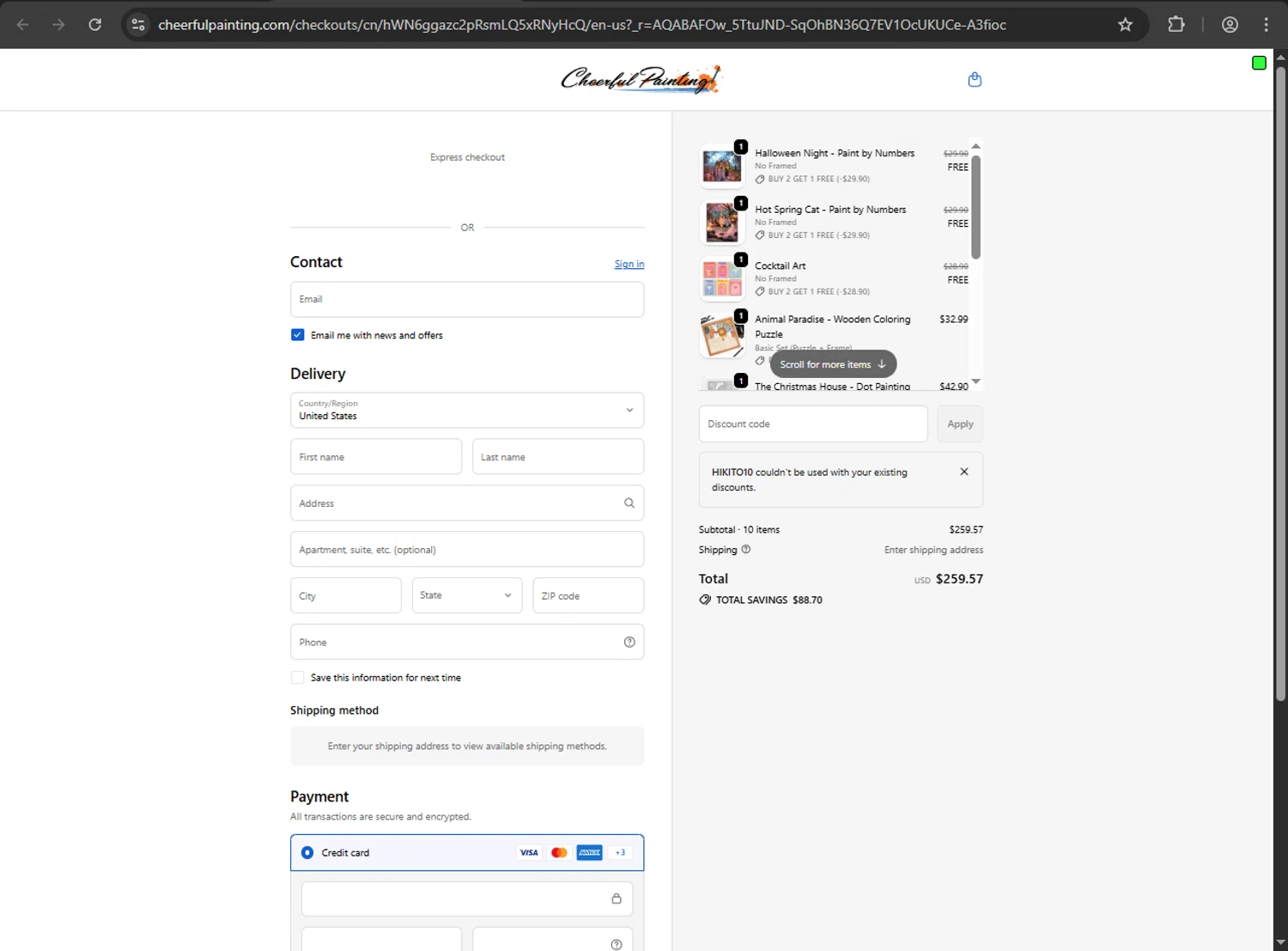The height and width of the screenshot is (951, 1288).
Task: Click the order items list scrollbar
Action: click(975, 206)
